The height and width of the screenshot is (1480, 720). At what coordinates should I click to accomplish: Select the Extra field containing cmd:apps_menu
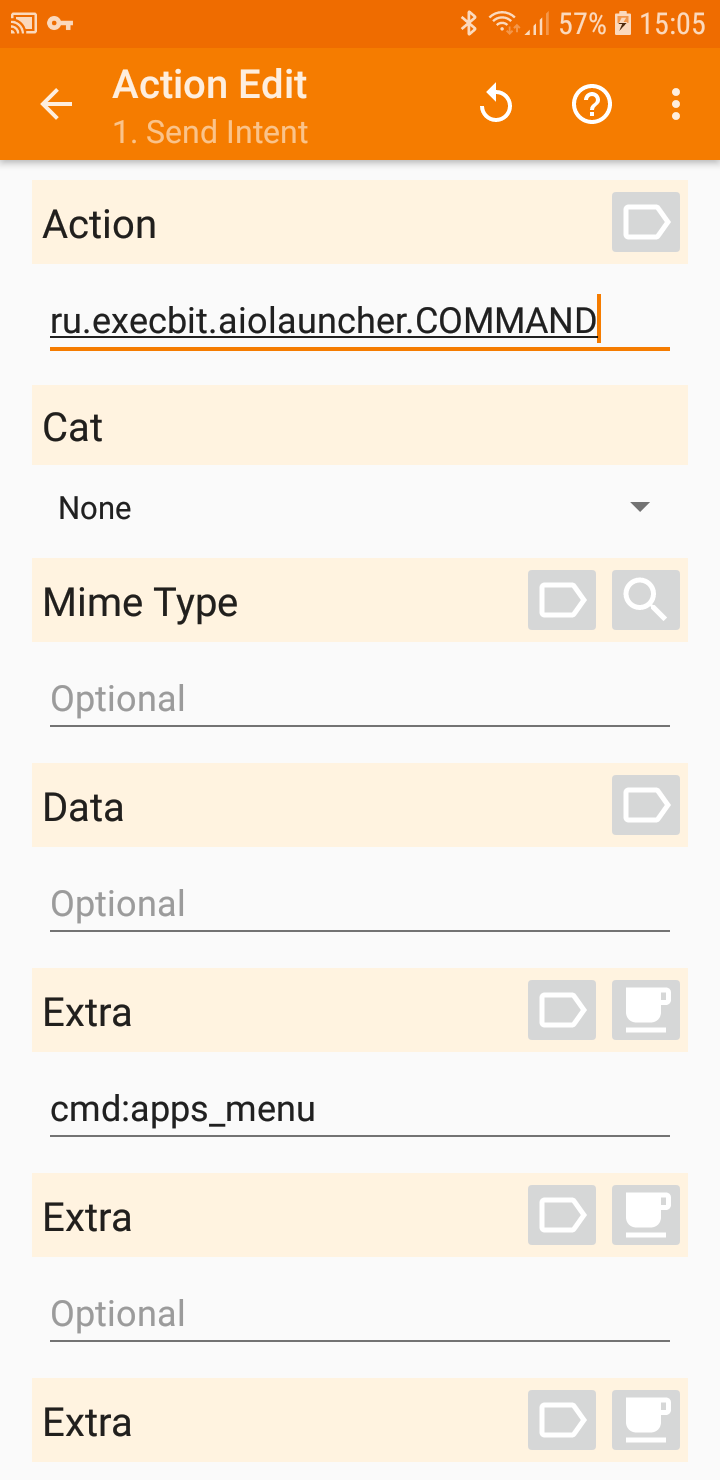360,1110
